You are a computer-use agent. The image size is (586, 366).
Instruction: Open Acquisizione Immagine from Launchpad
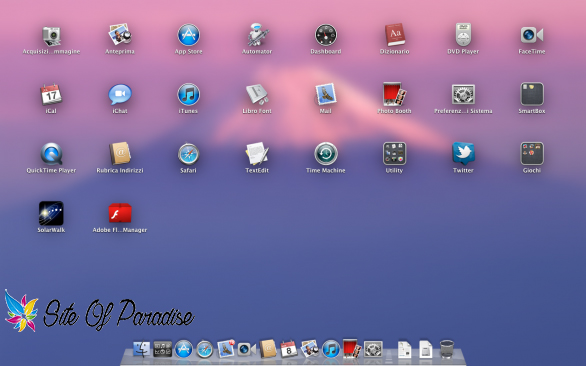pos(51,36)
